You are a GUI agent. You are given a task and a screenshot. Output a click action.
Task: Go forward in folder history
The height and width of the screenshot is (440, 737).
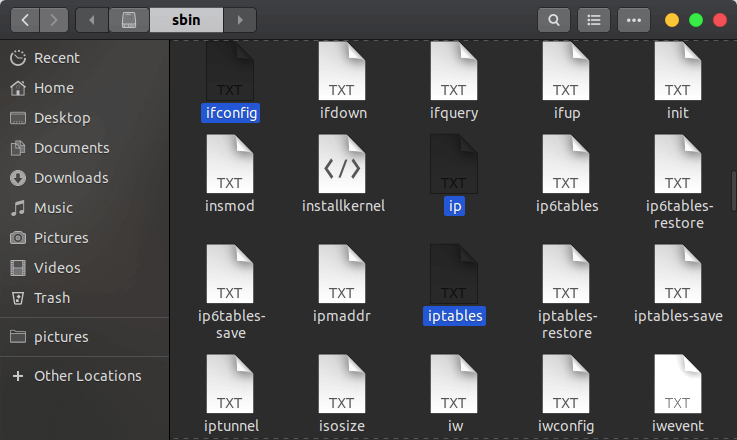click(x=54, y=20)
